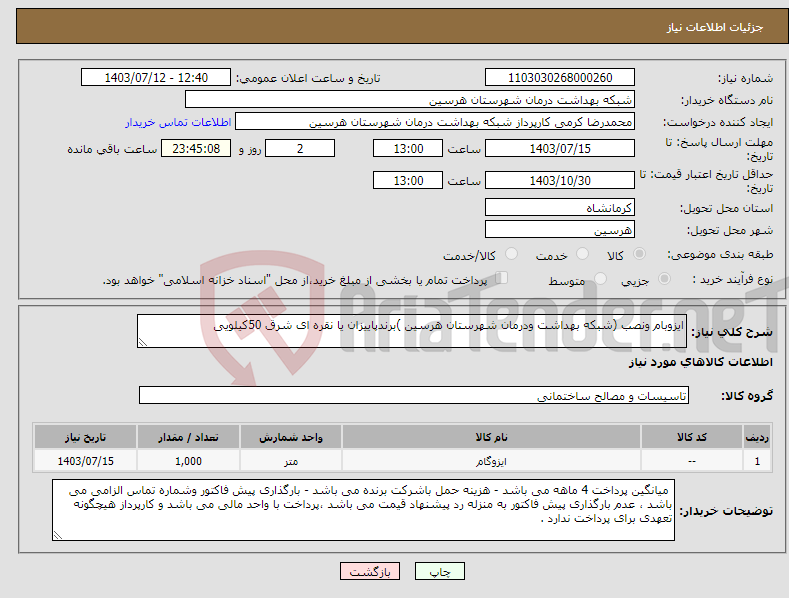Click the announcement date field 1403/07/12 - 12:40
Screen dimensions: 789x598
click(x=155, y=78)
